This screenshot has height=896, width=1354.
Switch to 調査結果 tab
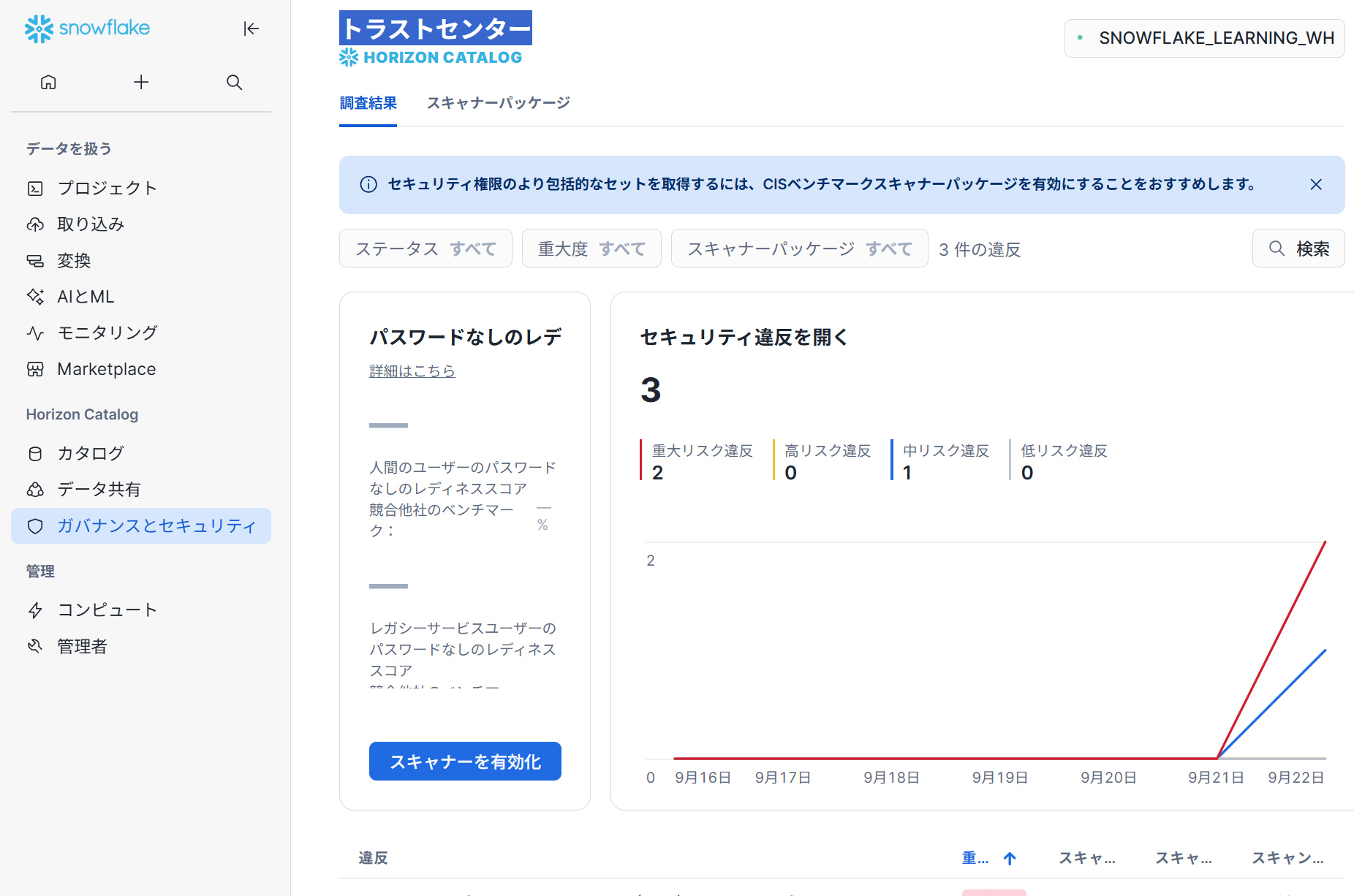[368, 103]
